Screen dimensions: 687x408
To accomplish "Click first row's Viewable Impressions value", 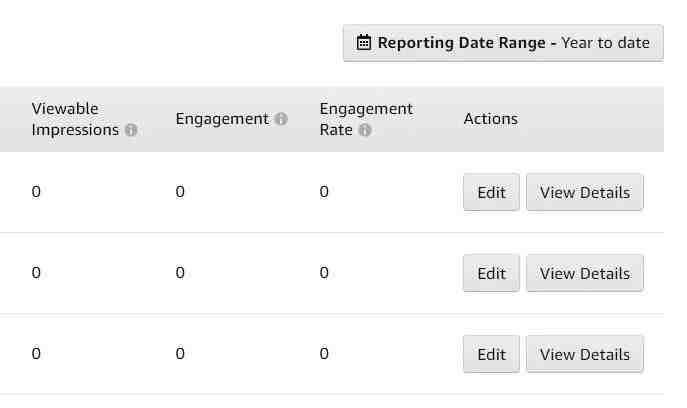I will tap(36, 192).
